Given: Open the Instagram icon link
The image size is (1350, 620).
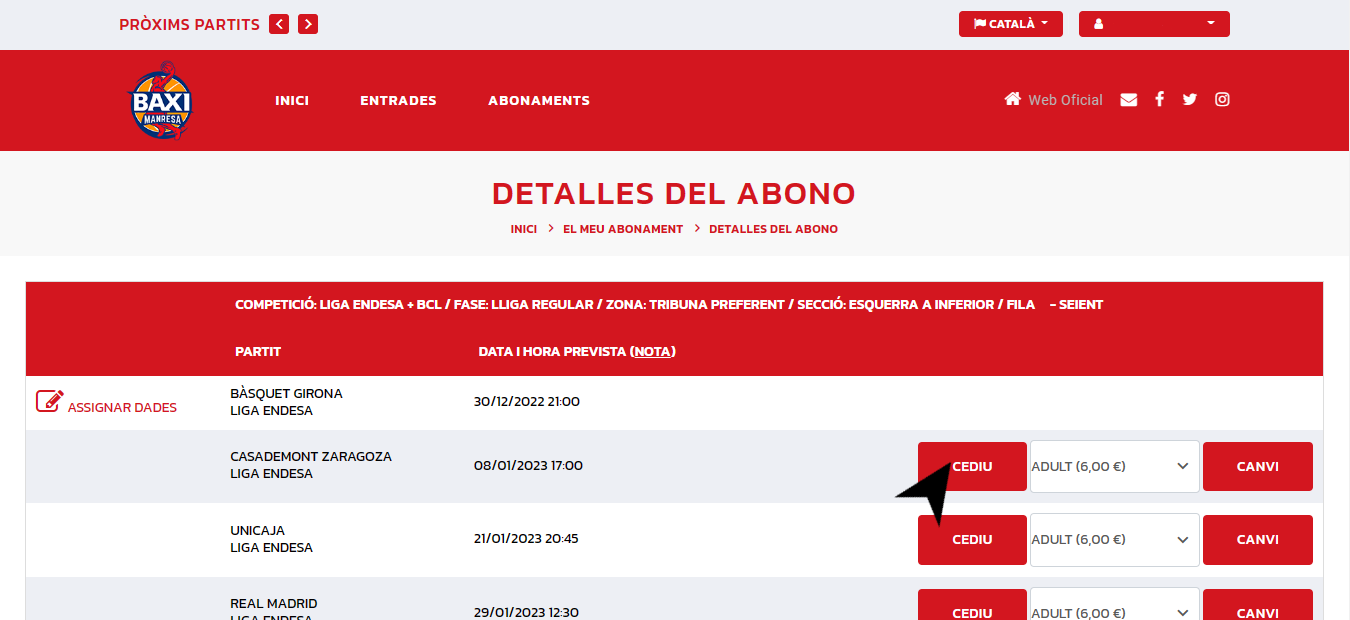Looking at the screenshot, I should pos(1222,99).
